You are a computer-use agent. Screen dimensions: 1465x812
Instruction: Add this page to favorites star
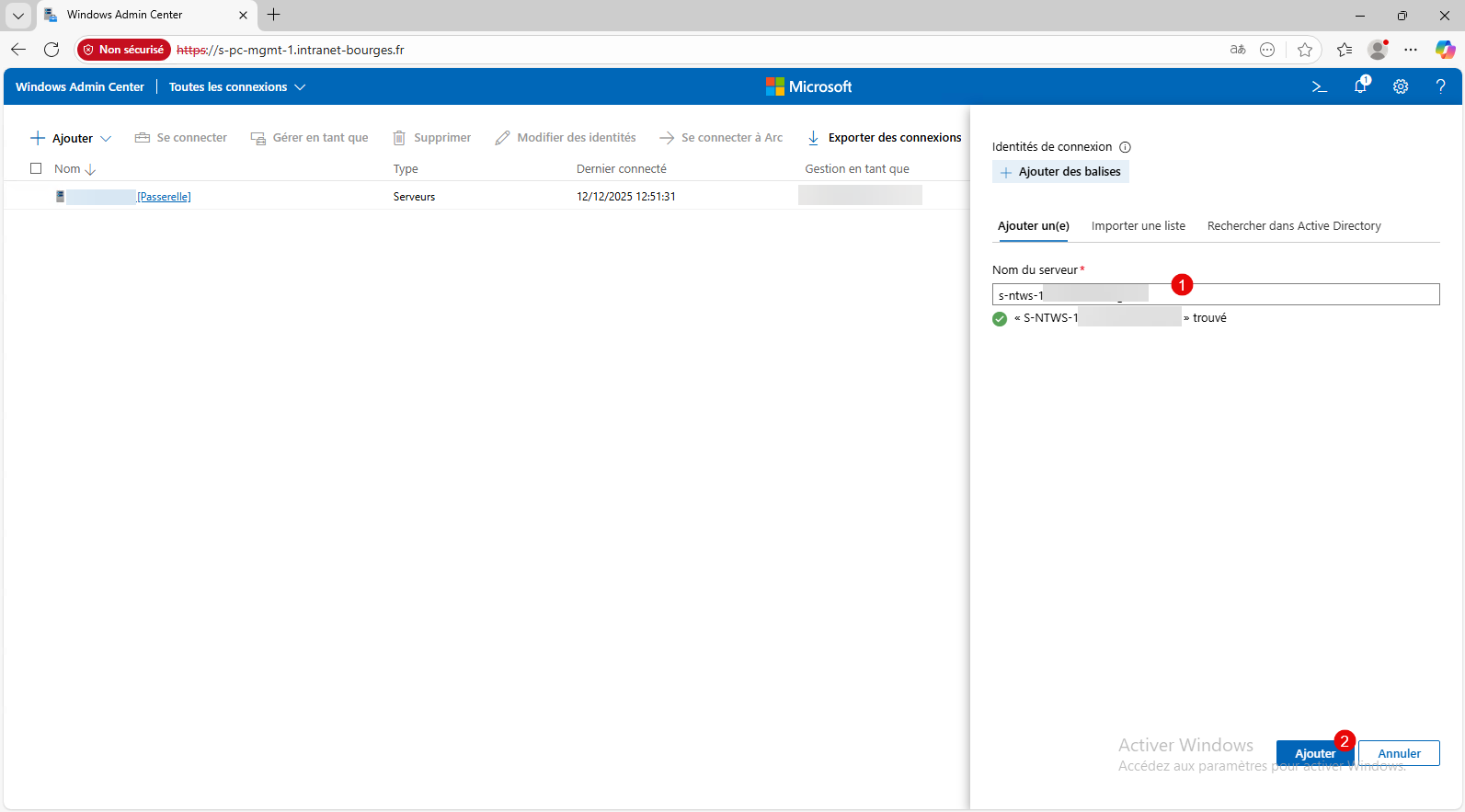1304,50
